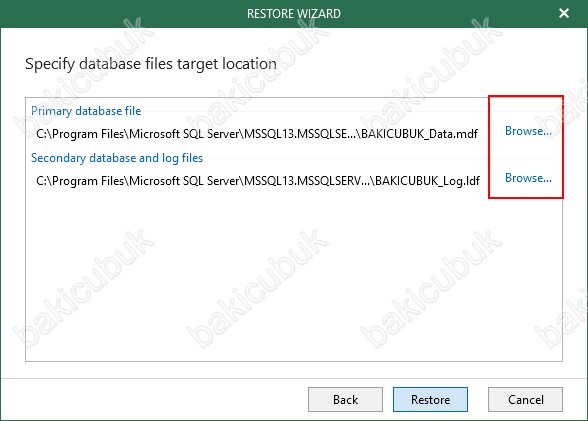Click the RESTORE WIZARD title bar text
588x421 pixels.
tap(294, 14)
